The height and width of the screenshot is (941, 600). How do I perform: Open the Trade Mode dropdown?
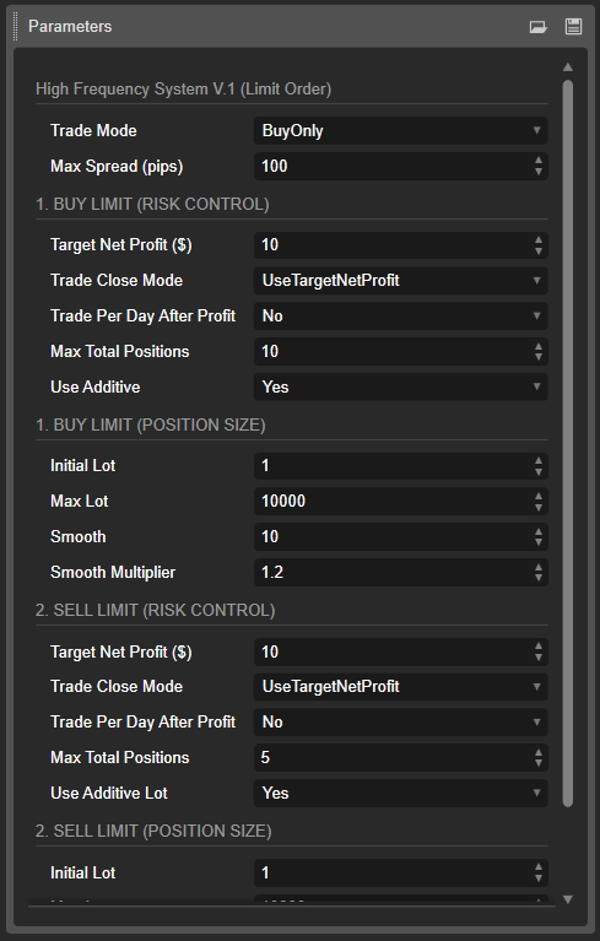400,131
